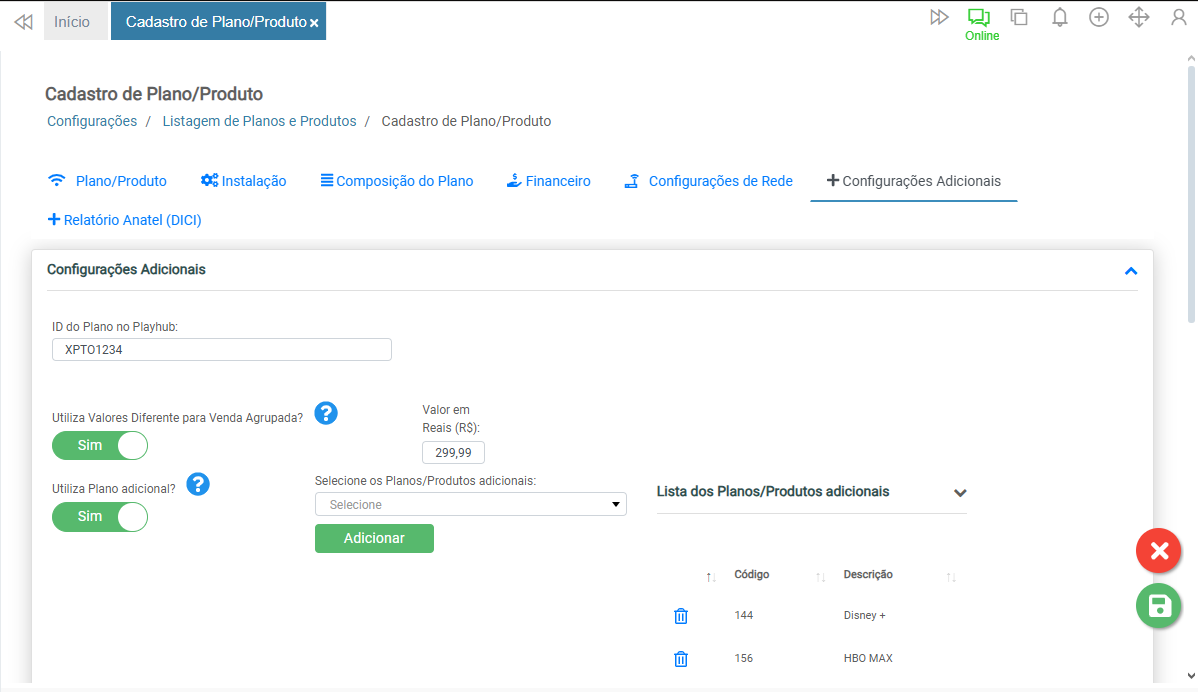The image size is (1198, 692).
Task: Click the Online chat status icon
Action: click(978, 18)
